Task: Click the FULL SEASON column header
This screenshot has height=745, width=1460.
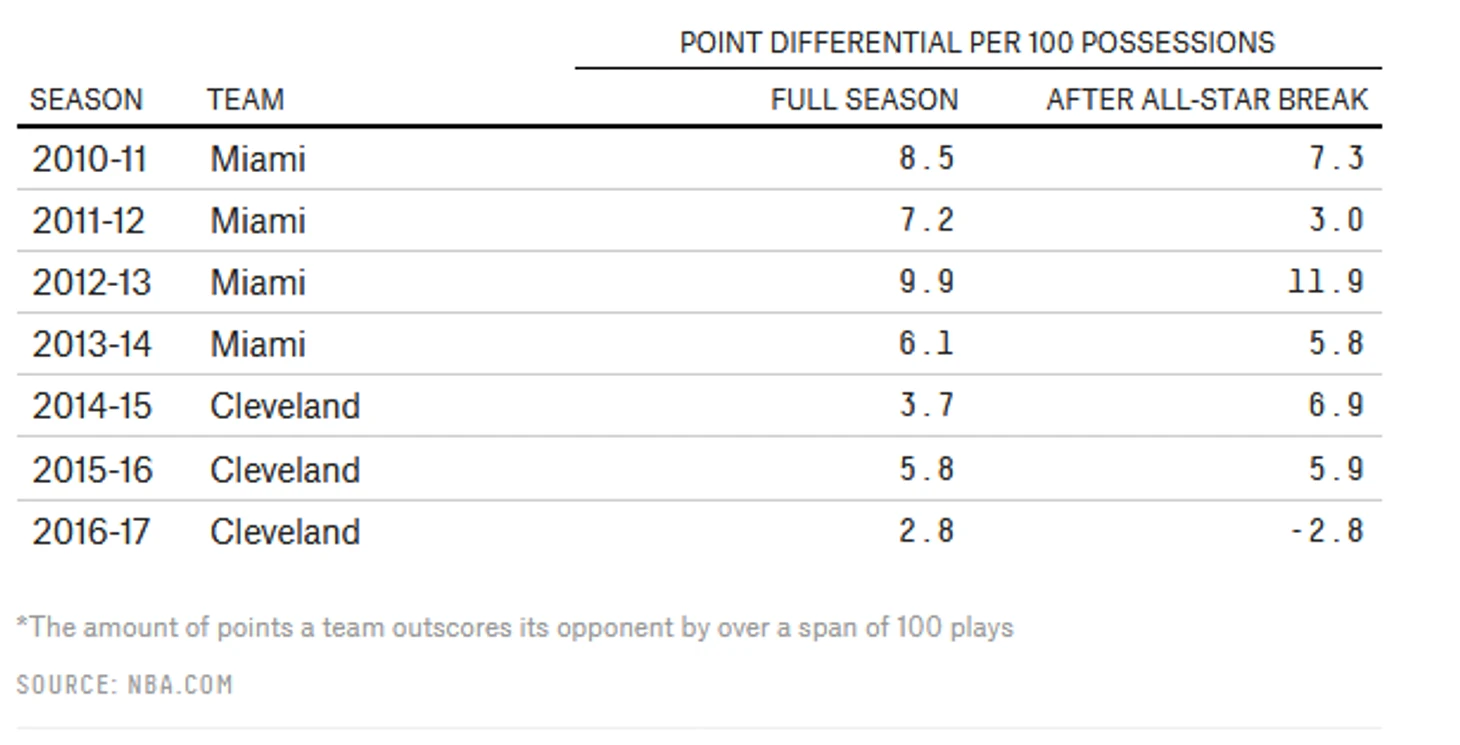Action: click(864, 100)
